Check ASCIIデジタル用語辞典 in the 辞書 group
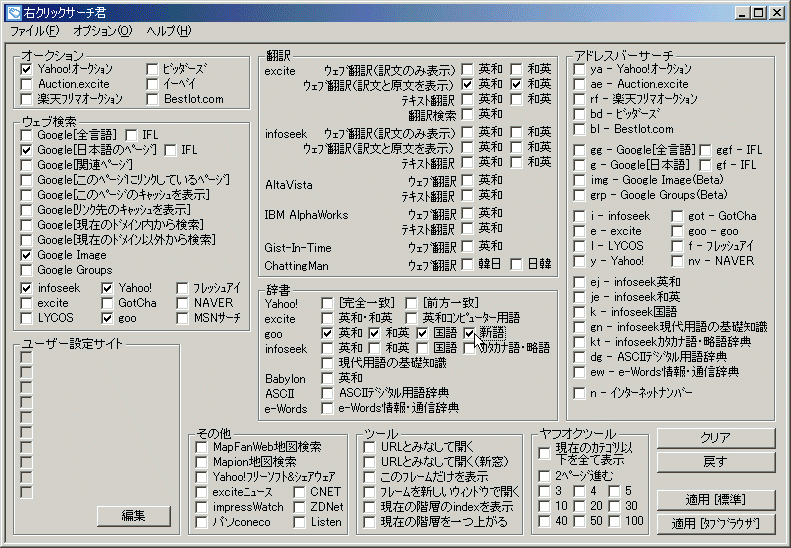 [327, 393]
